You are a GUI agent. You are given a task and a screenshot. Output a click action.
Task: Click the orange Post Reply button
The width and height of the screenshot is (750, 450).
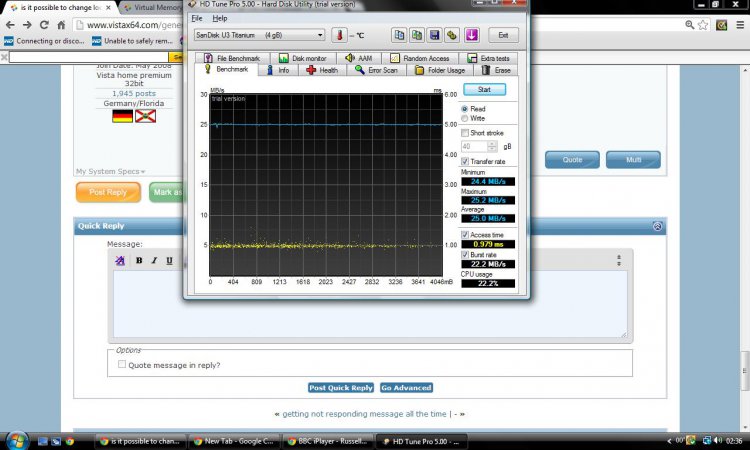(x=108, y=192)
